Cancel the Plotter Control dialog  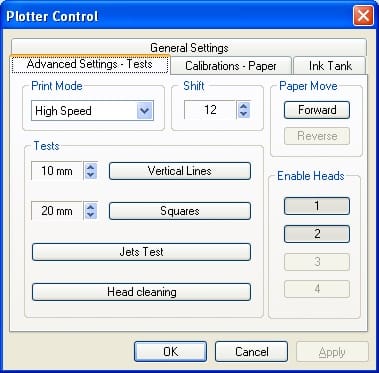tap(251, 352)
